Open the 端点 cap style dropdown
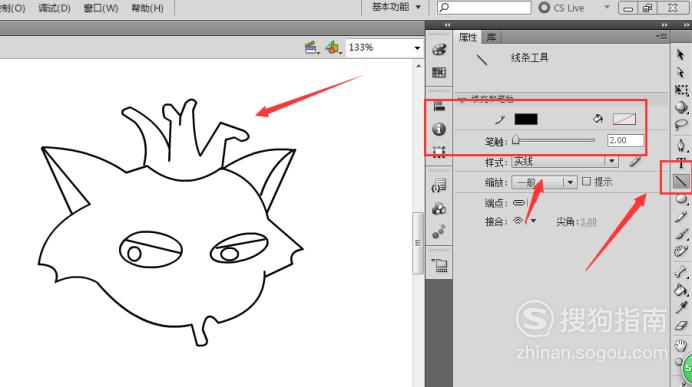The width and height of the screenshot is (692, 387). pos(521,203)
